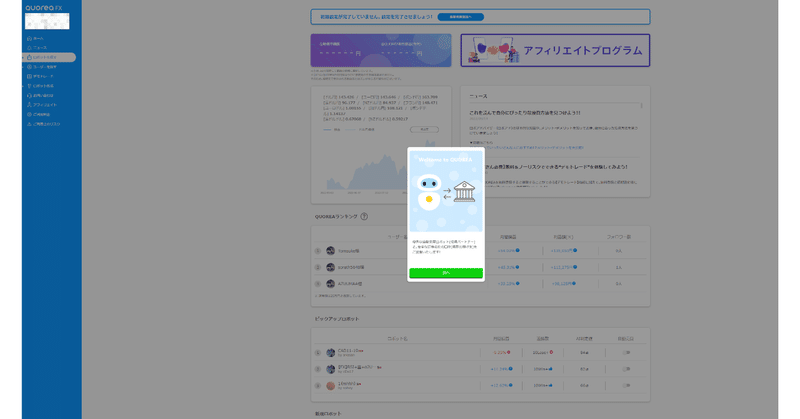Open the inquiry headset item in sidebar
Image resolution: width=800 pixels, height=419 pixels.
click(40, 95)
